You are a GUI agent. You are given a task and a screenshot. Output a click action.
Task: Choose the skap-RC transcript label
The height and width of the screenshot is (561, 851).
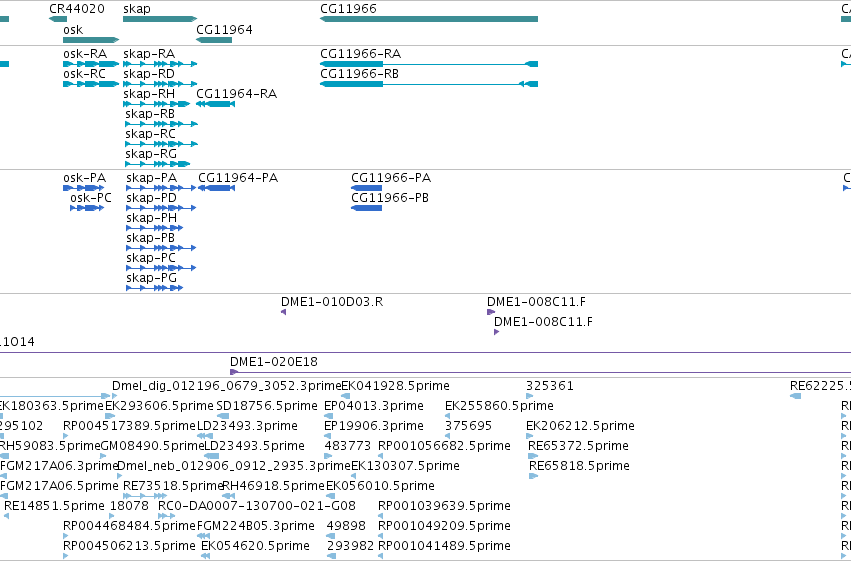(150, 133)
